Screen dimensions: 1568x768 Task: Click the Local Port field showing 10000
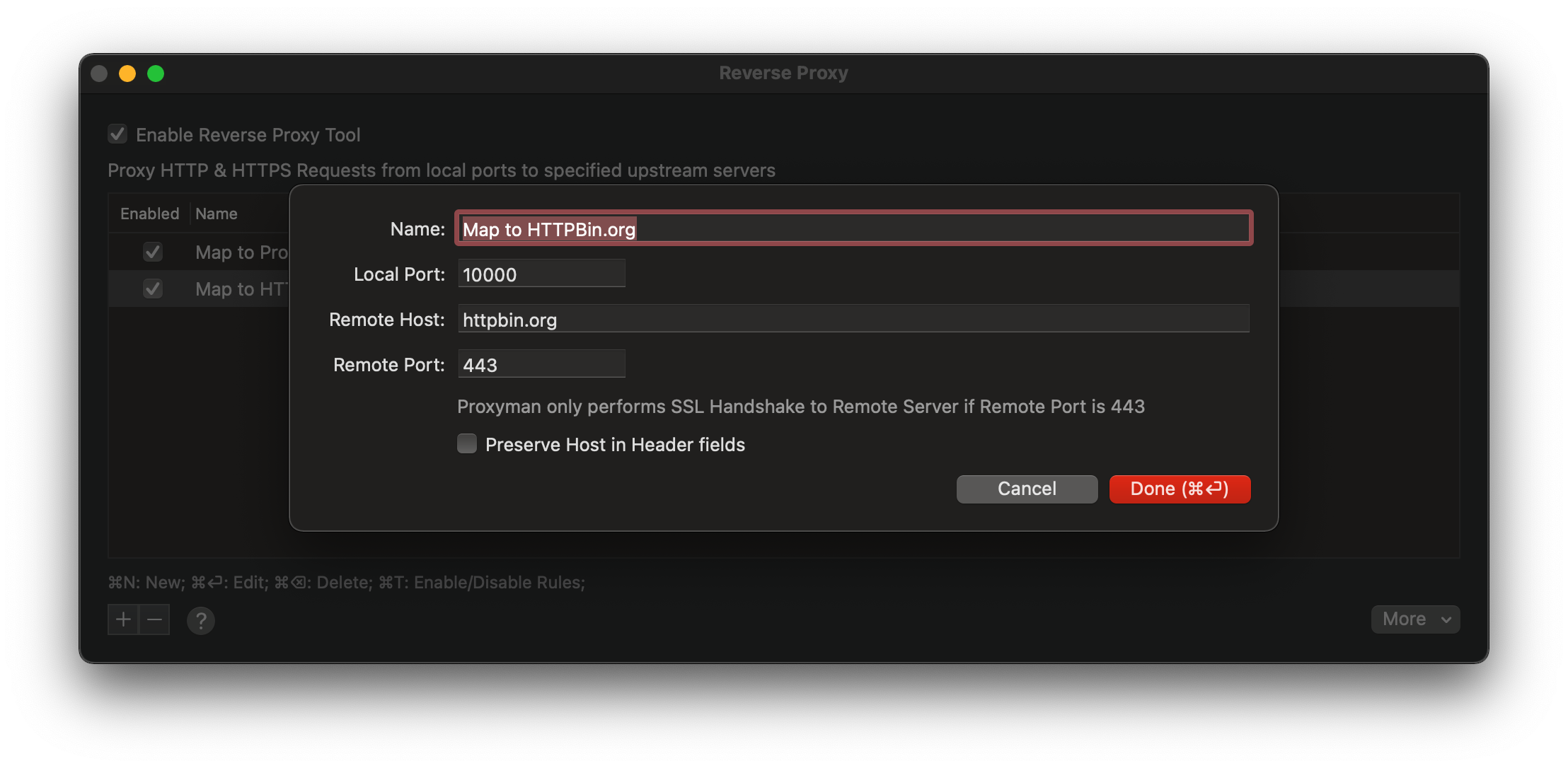(x=541, y=274)
